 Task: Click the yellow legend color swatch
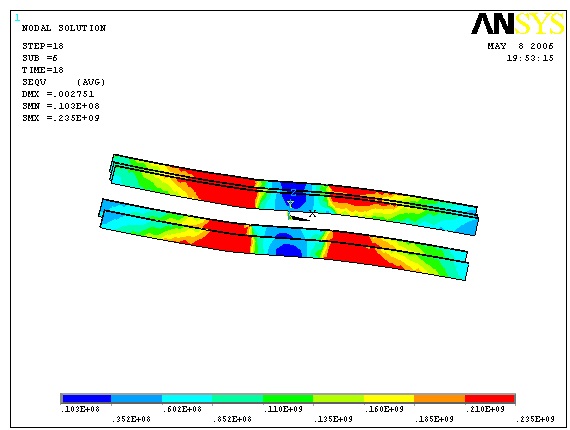click(389, 398)
